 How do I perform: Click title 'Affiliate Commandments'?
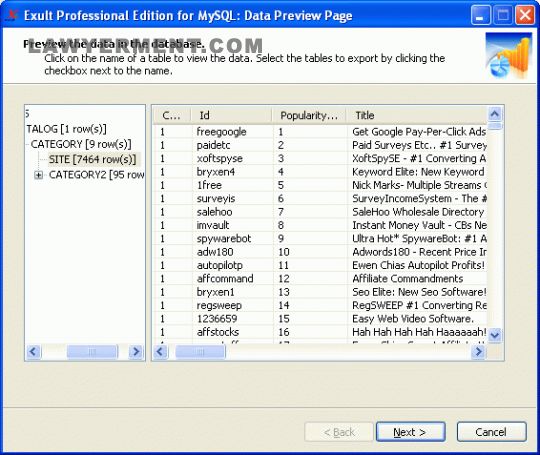pos(407,279)
